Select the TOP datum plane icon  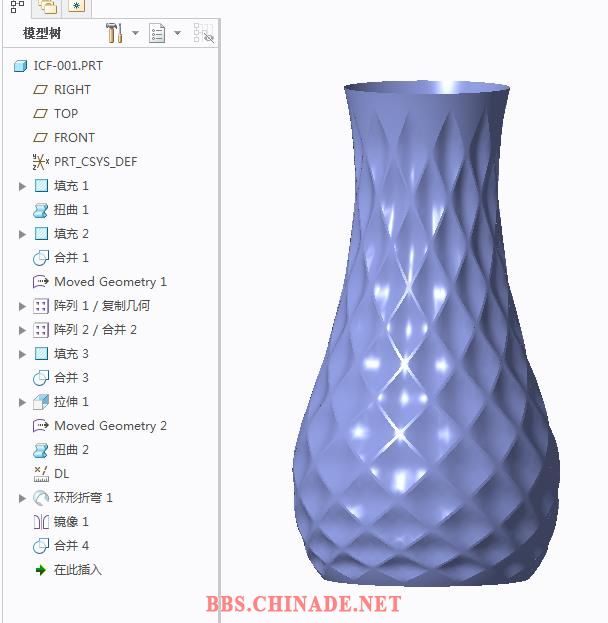[x=40, y=114]
